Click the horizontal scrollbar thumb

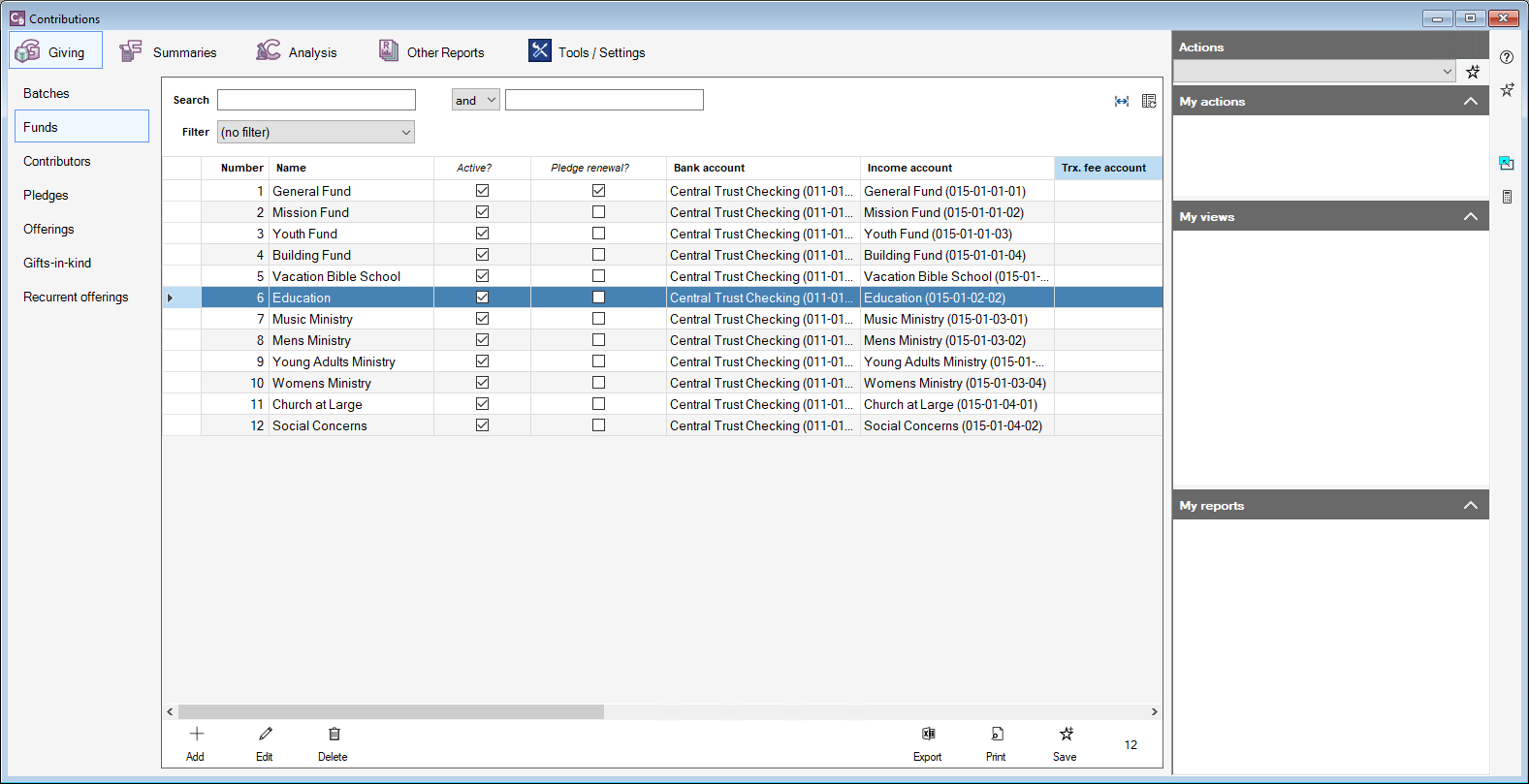[391, 712]
